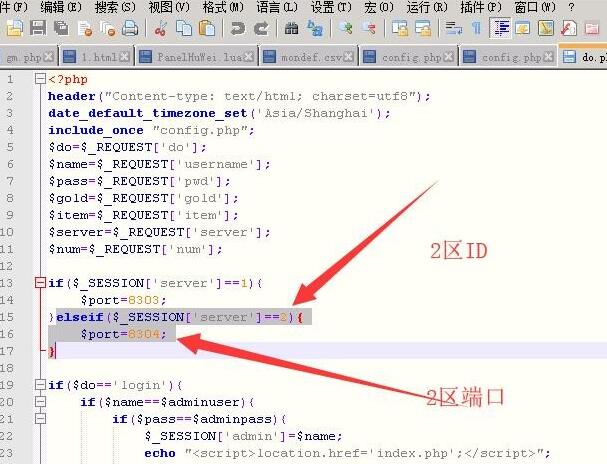
Task: Open the 搜索(S) menu
Action: 112,7
